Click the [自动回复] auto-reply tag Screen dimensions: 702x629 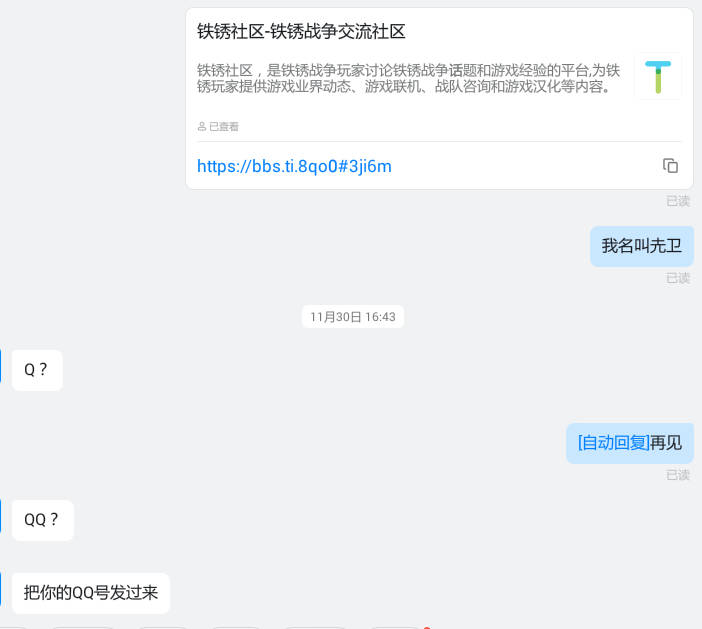(613, 443)
